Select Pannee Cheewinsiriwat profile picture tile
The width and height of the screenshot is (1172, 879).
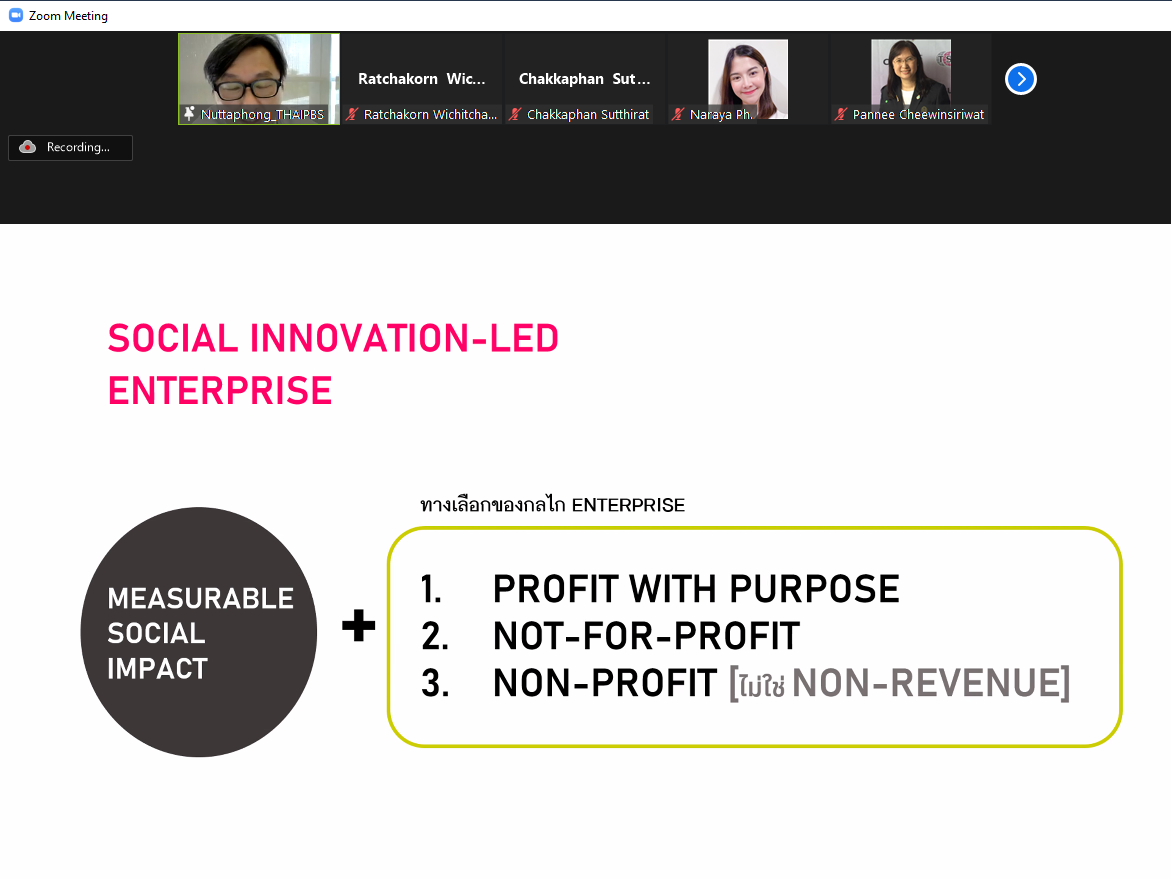[x=910, y=73]
